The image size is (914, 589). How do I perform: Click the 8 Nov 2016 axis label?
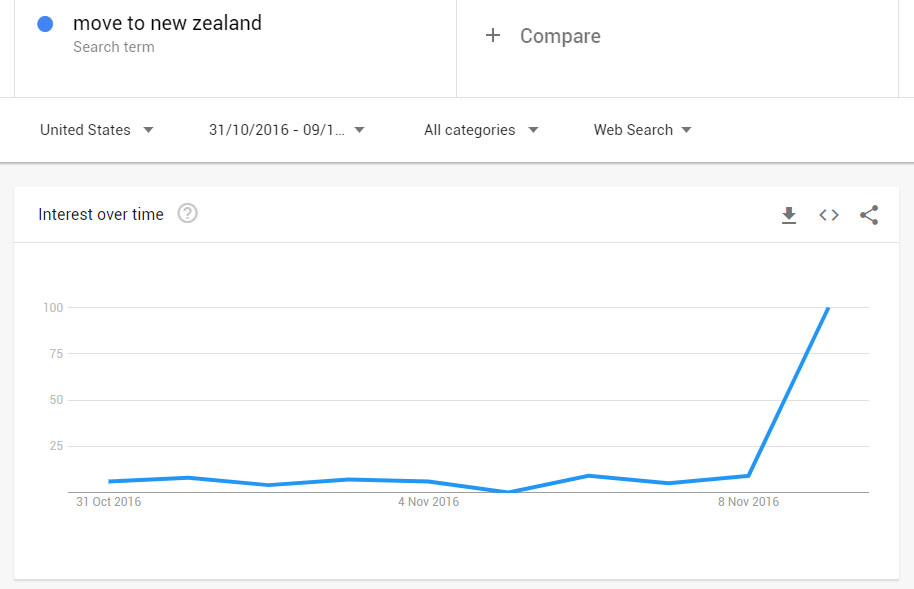(748, 502)
